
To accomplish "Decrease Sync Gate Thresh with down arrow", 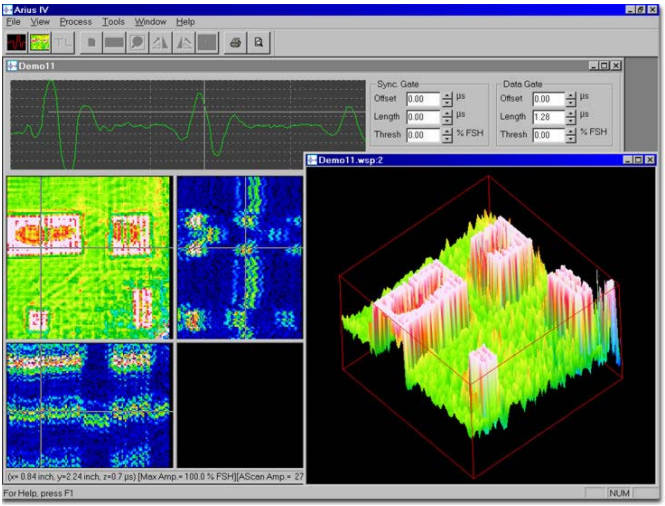I will (x=447, y=139).
